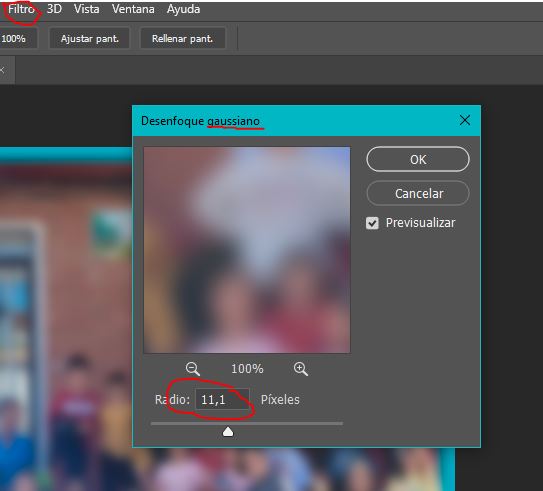
Task: Click the blur preview thumbnail in dialog
Action: 247,250
